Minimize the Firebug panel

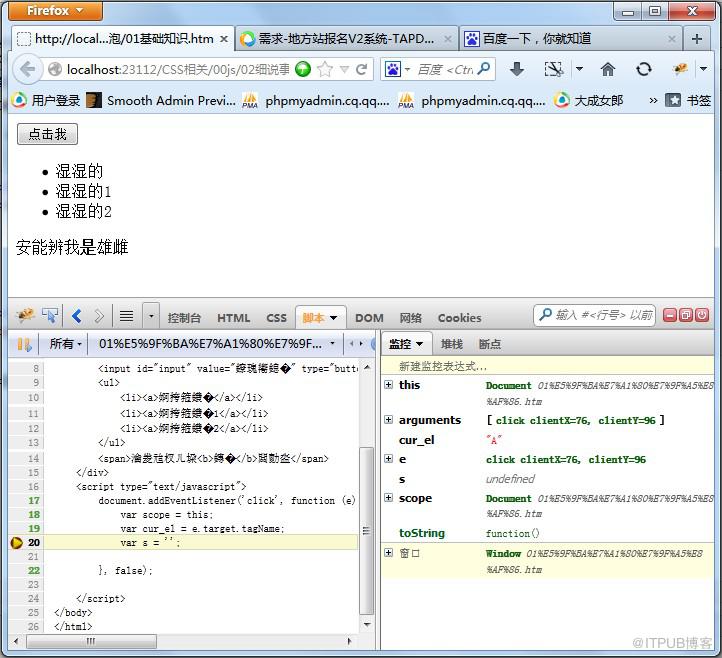(670, 315)
